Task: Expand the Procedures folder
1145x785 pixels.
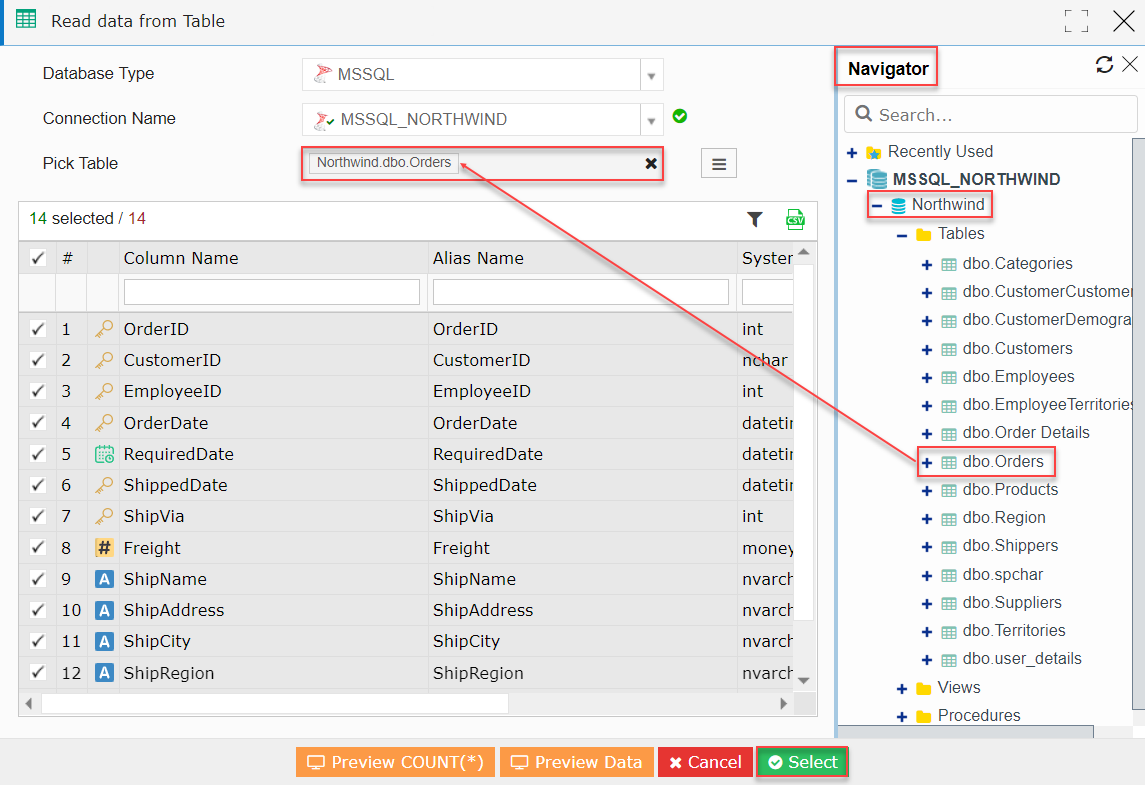Action: tap(902, 717)
